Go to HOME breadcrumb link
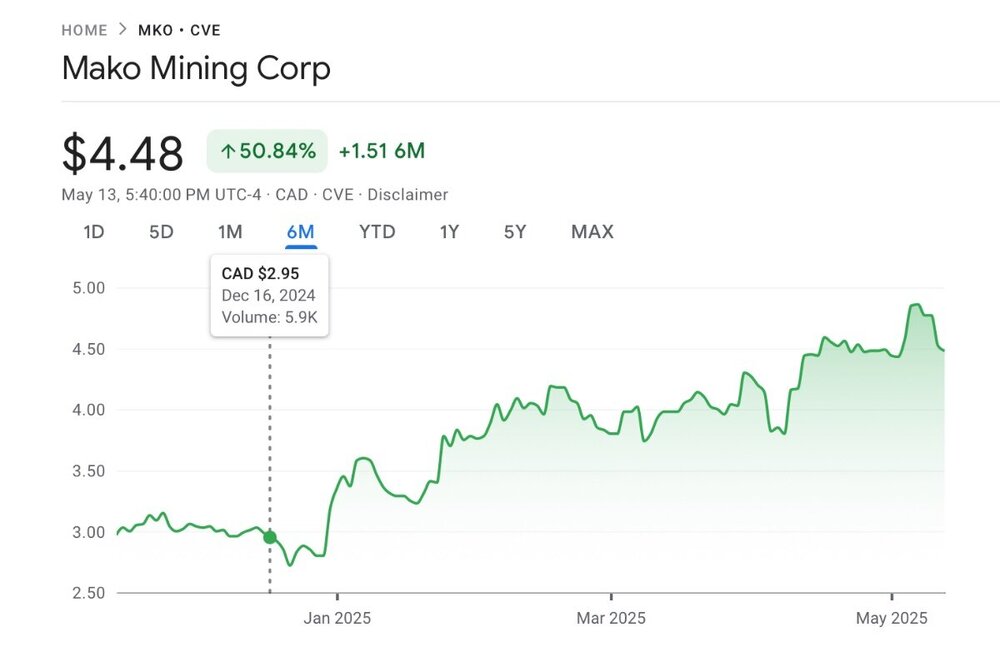 click(84, 30)
